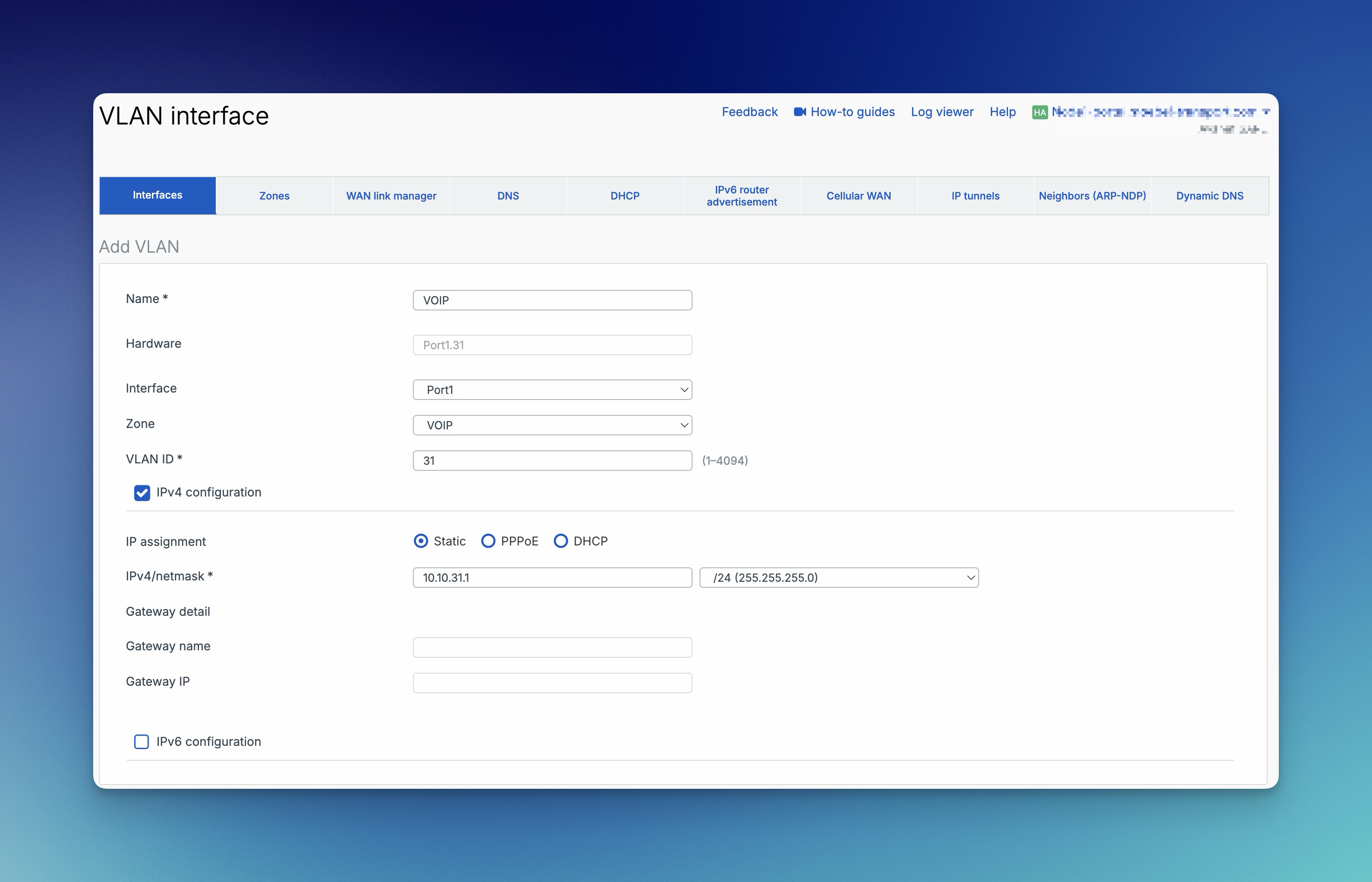This screenshot has width=1372, height=882.
Task: Open the How-to guides link
Action: 852,112
